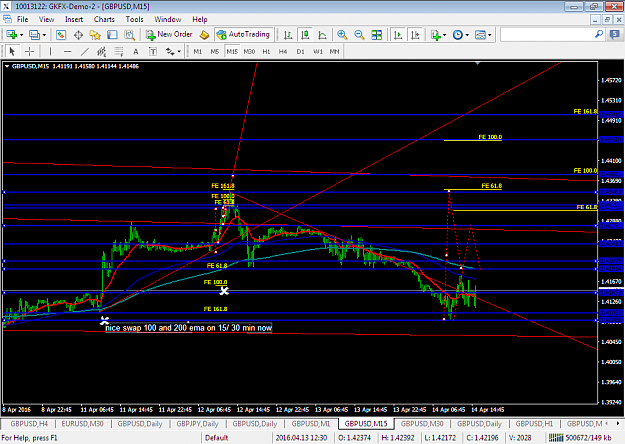
Task: Expand the Indicators dropdown arrow
Action: coord(444,35)
